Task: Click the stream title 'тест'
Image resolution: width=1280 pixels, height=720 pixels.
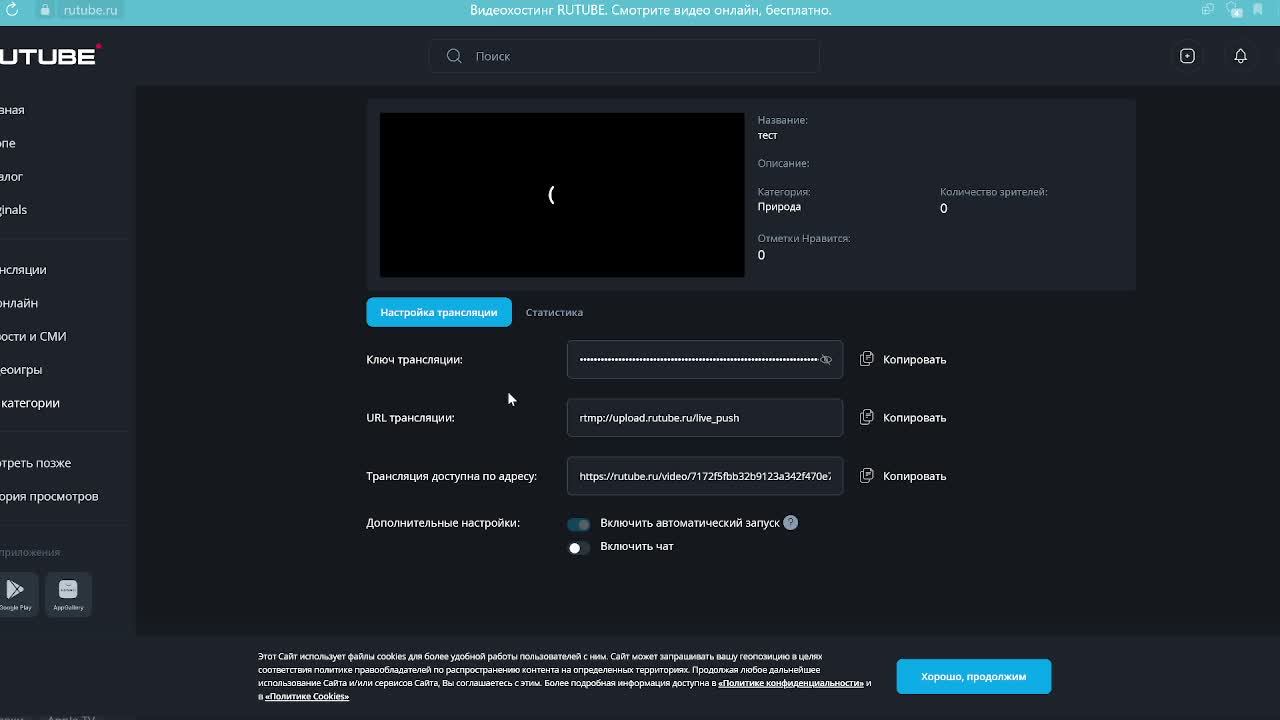Action: coord(768,135)
